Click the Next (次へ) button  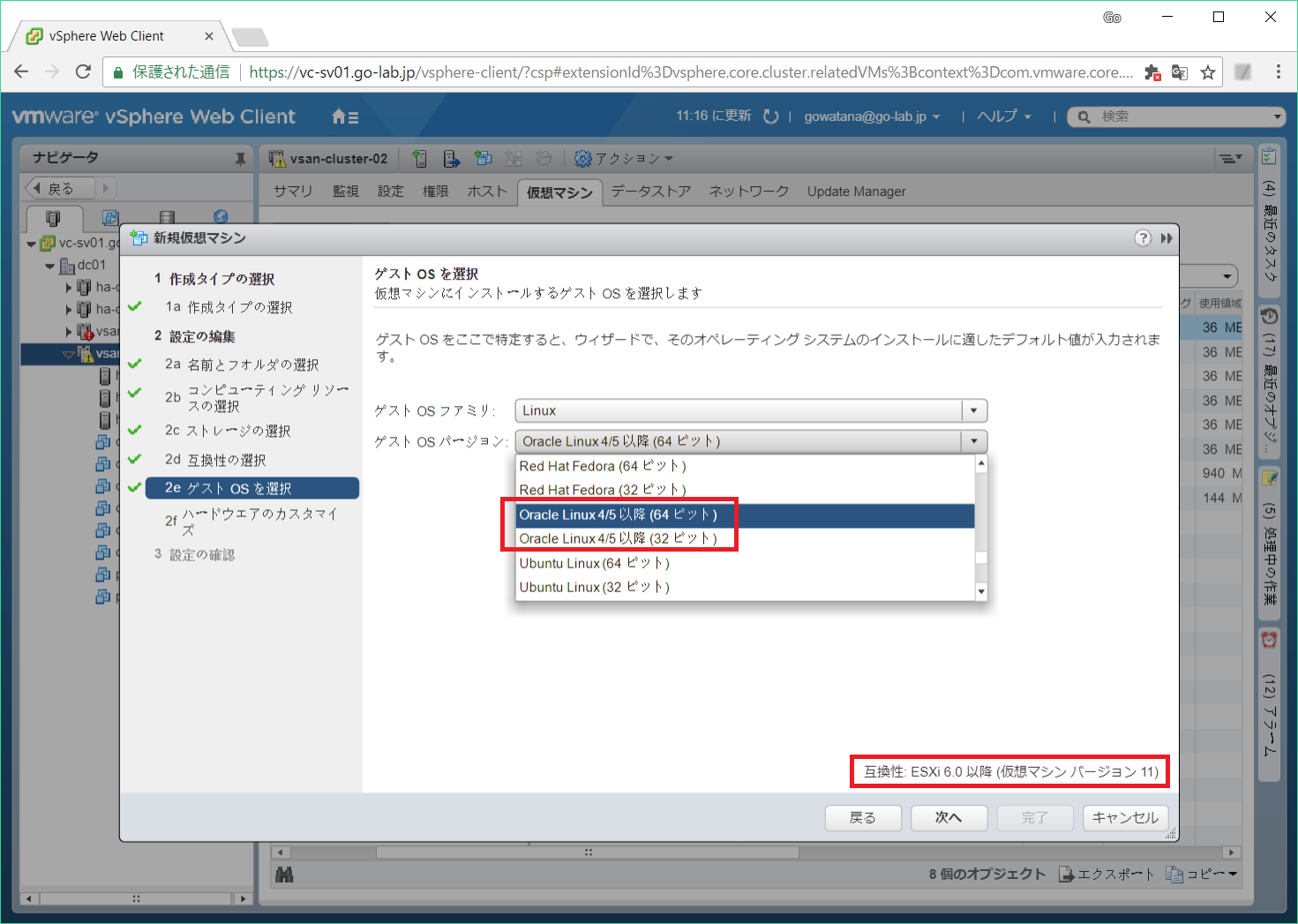click(x=949, y=818)
